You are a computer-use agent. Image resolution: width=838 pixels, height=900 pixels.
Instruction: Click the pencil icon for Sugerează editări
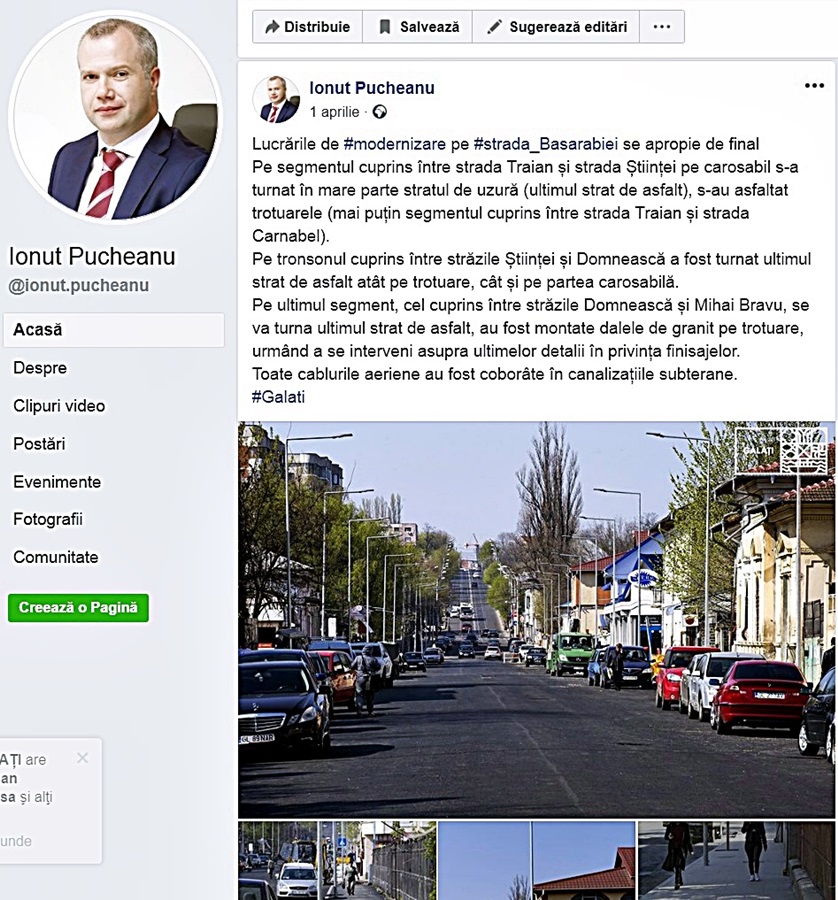(494, 27)
